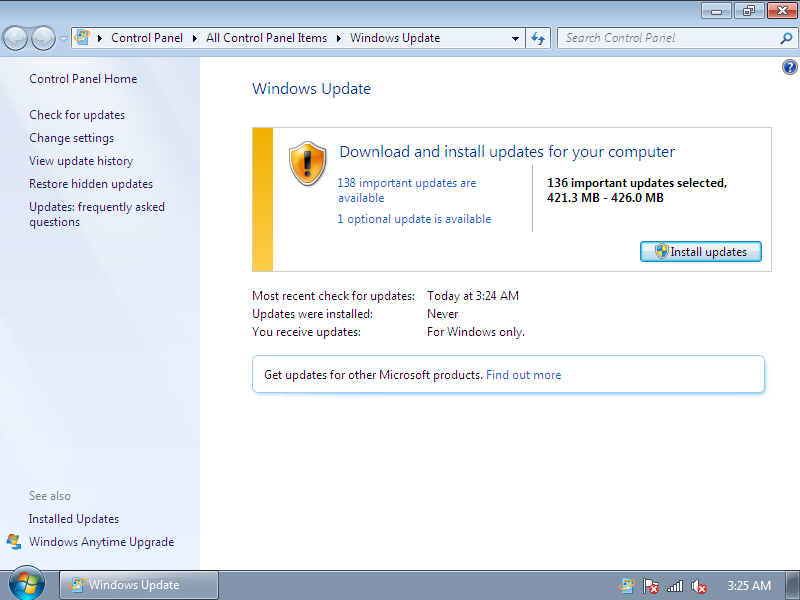Open the recent pages dropdown near navigation arrows
The height and width of the screenshot is (600, 800).
64,39
